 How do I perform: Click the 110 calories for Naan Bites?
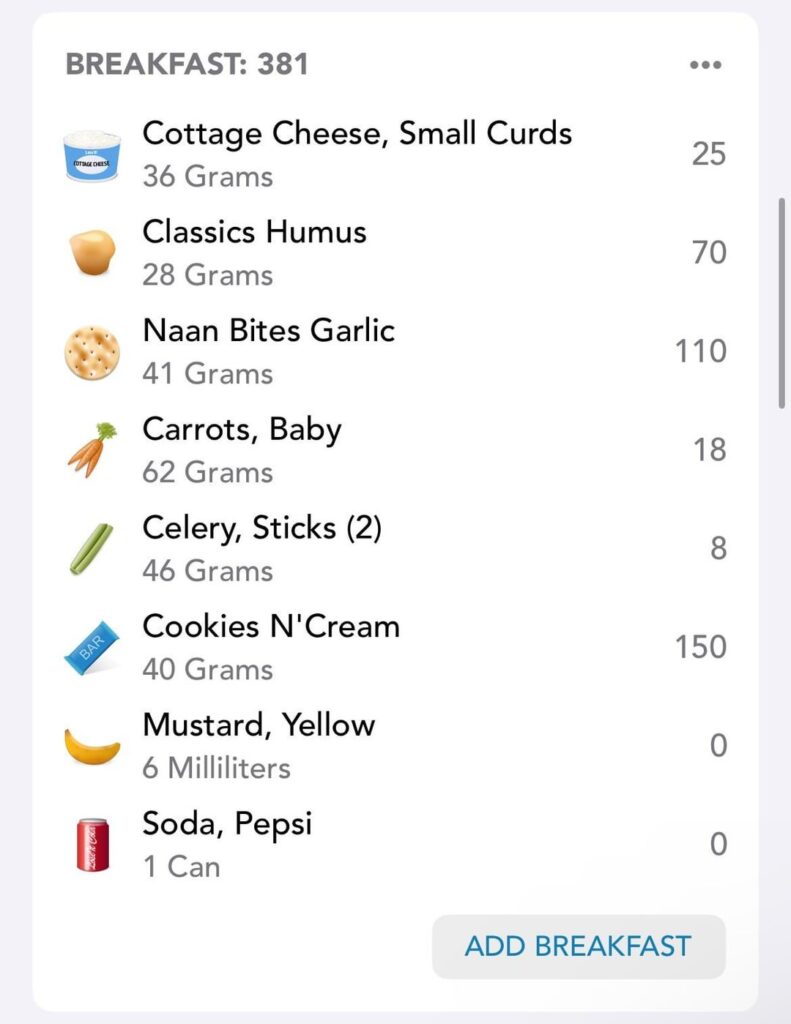[x=700, y=352]
